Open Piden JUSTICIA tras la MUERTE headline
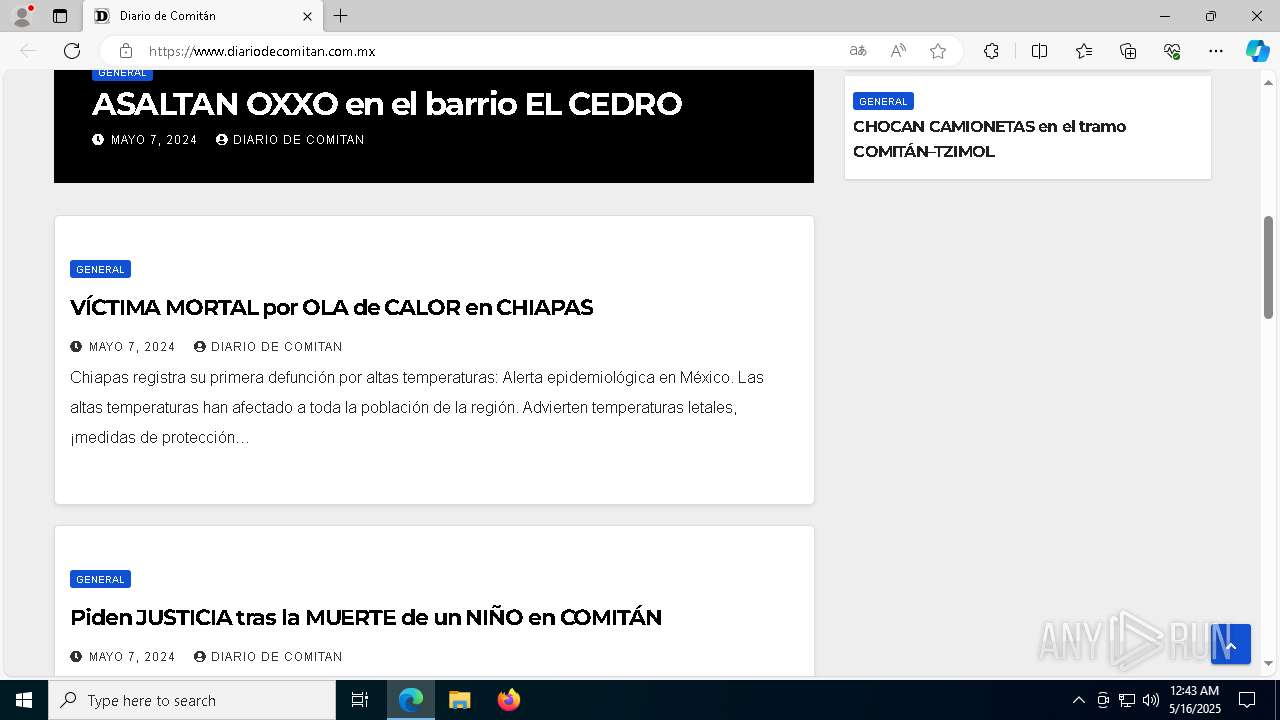The width and height of the screenshot is (1280, 720). pos(366,618)
